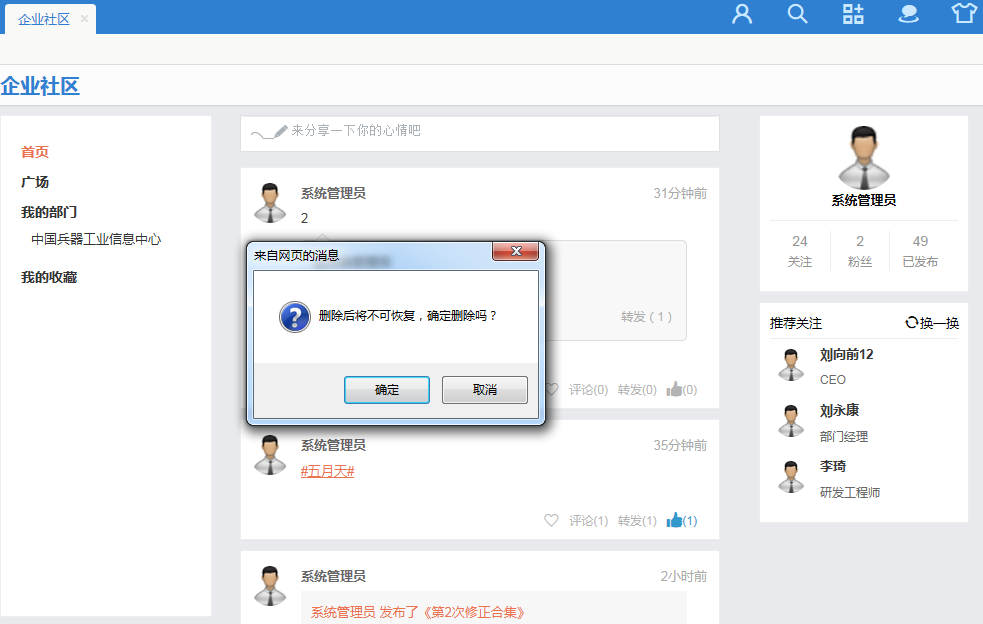Image resolution: width=983 pixels, height=624 pixels.
Task: Open the theme skin shirt icon
Action: (963, 14)
